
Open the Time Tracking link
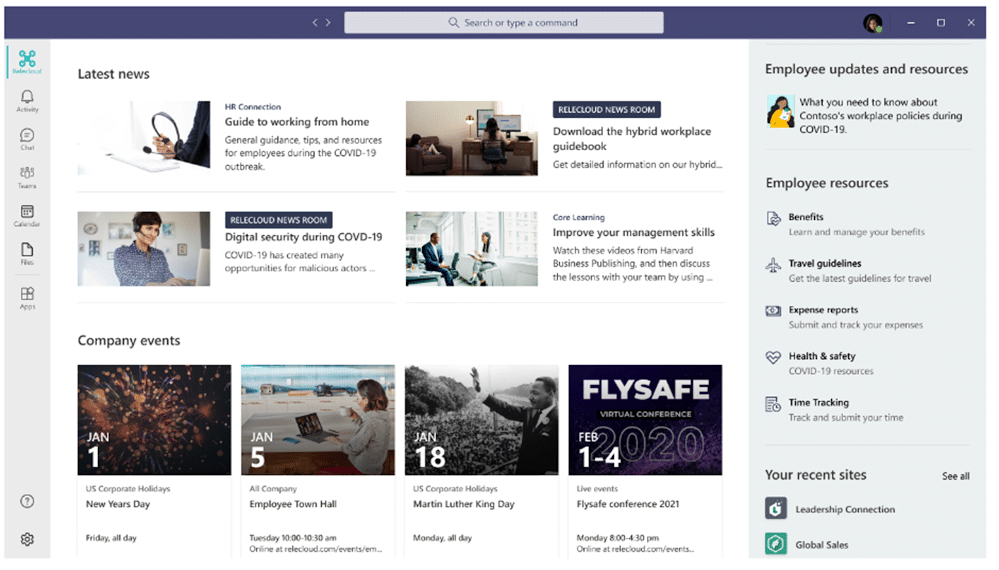point(818,403)
